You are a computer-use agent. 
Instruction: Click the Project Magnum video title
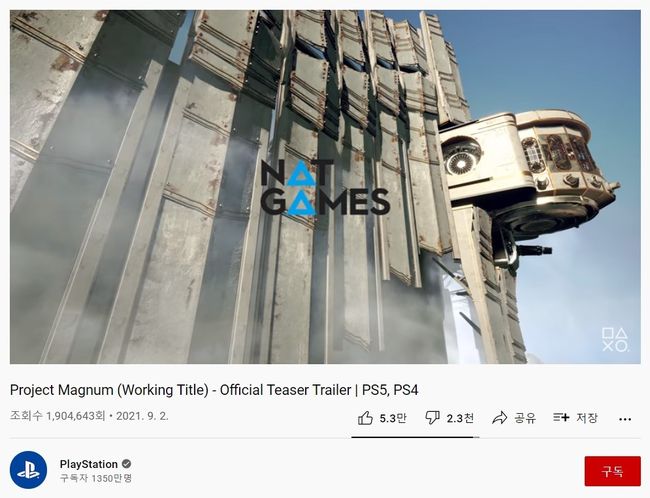pos(214,390)
